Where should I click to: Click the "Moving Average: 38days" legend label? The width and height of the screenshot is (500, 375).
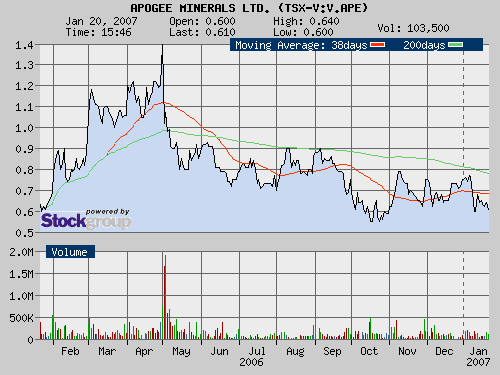click(x=301, y=45)
